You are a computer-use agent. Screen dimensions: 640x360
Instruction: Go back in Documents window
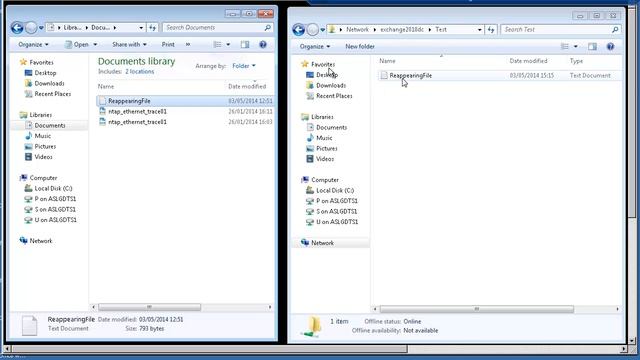[17, 28]
